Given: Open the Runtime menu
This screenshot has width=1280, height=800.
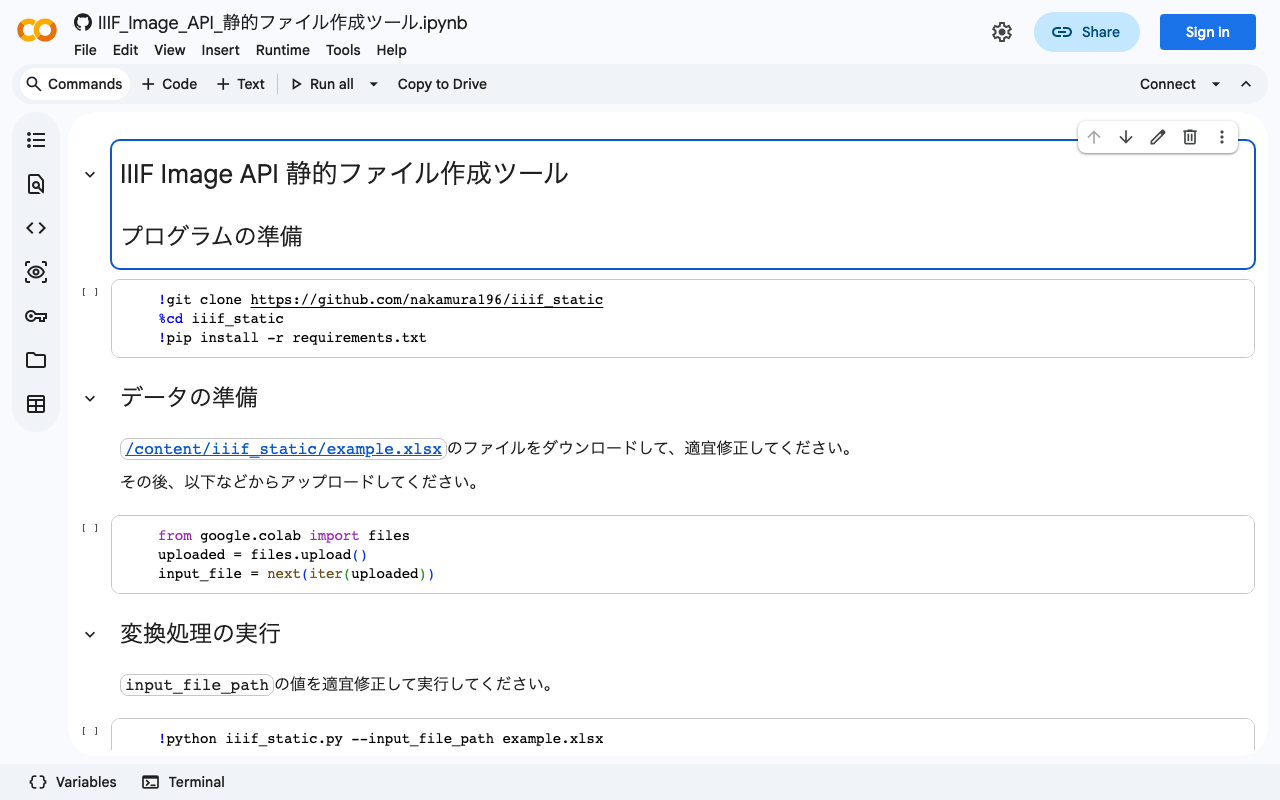Looking at the screenshot, I should [282, 50].
